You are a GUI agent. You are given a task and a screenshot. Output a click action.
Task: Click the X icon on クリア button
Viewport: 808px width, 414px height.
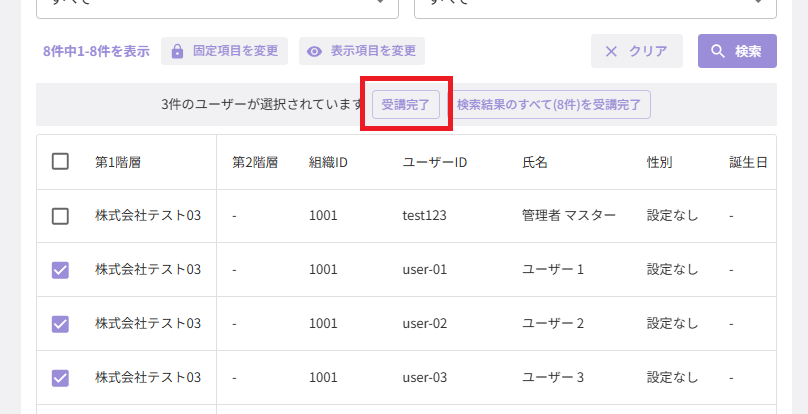tap(611, 51)
